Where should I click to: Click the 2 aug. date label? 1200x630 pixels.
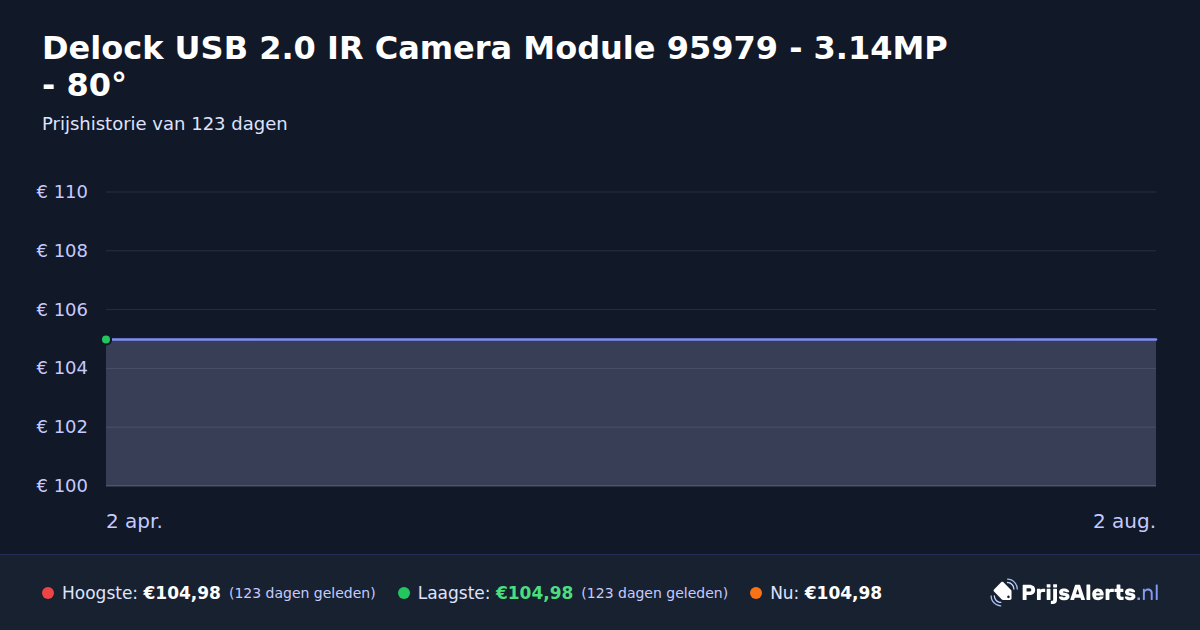point(1124,522)
